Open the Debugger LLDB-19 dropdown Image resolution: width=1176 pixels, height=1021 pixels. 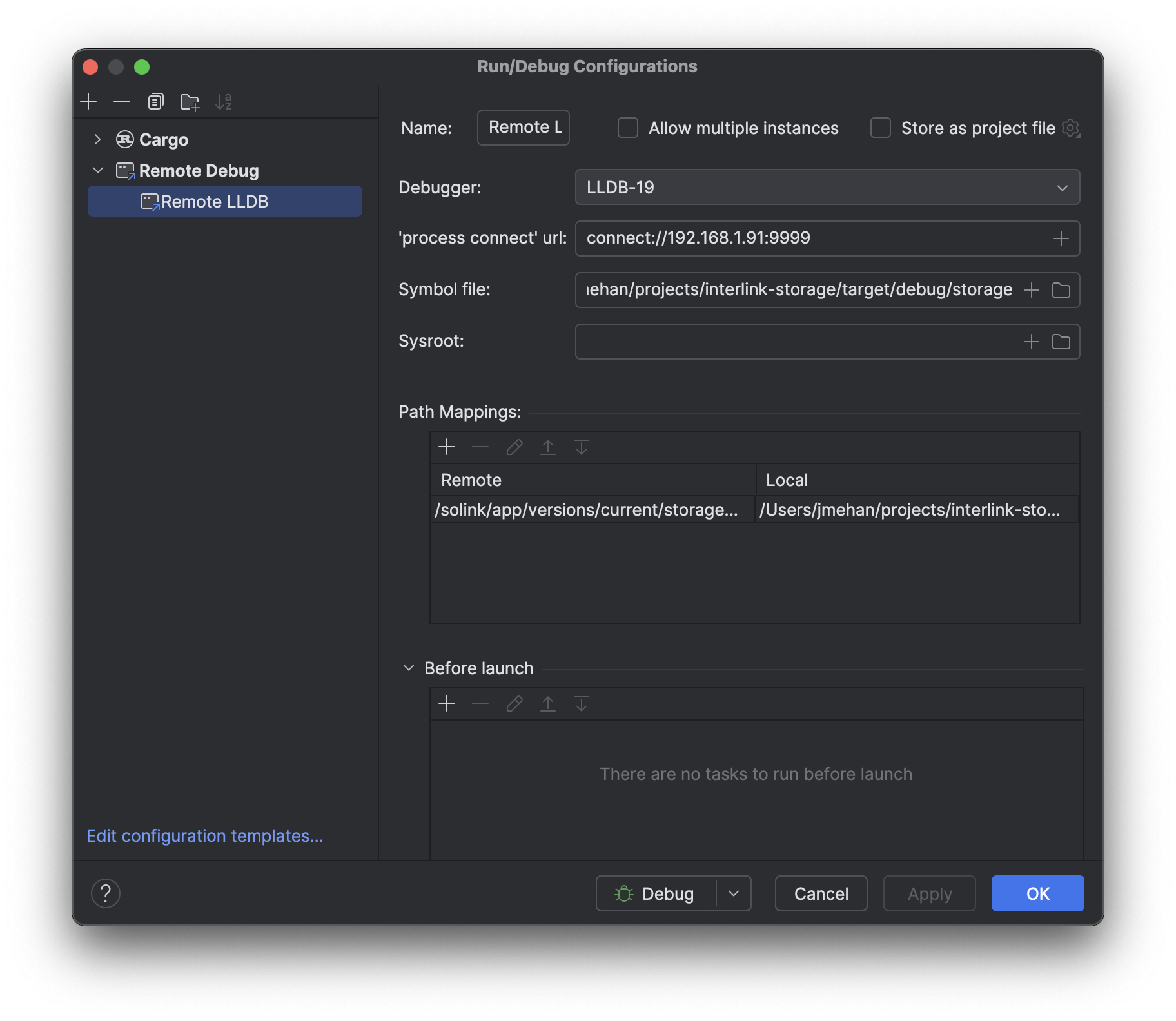pos(827,188)
